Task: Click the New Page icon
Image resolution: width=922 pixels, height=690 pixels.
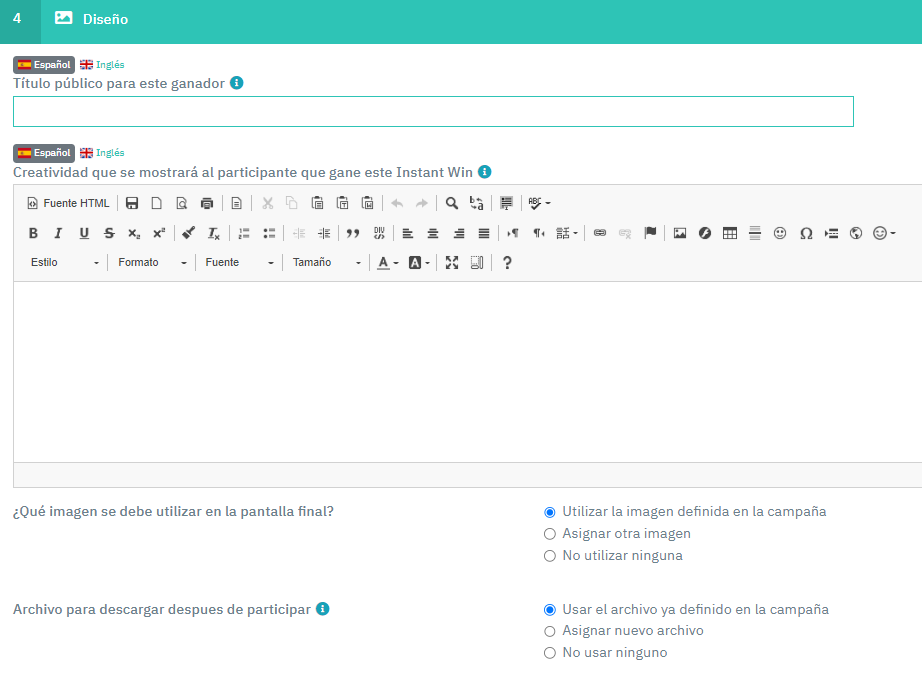Action: point(156,204)
